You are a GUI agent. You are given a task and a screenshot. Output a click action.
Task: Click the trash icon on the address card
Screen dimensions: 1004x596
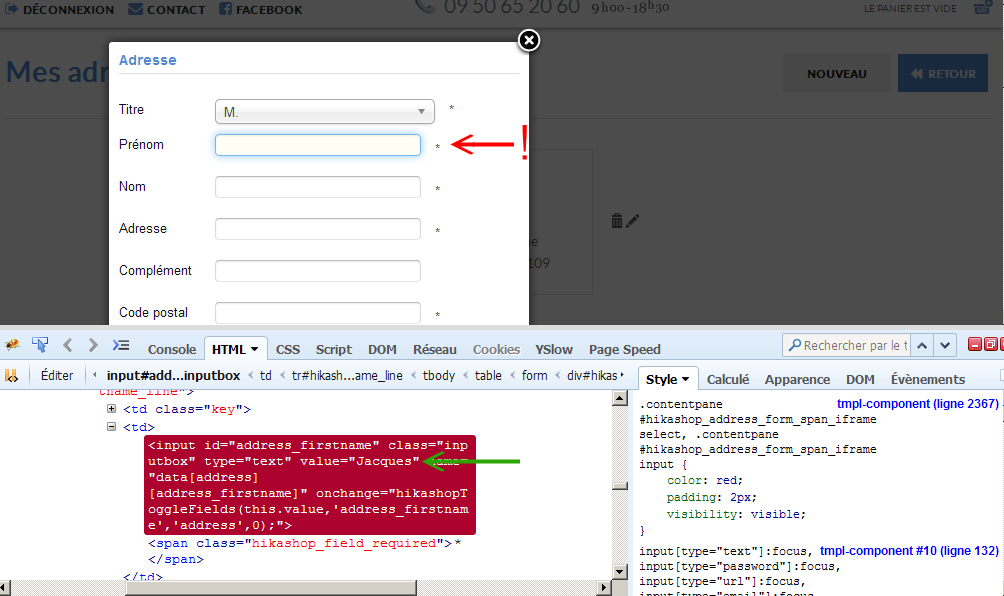(617, 221)
